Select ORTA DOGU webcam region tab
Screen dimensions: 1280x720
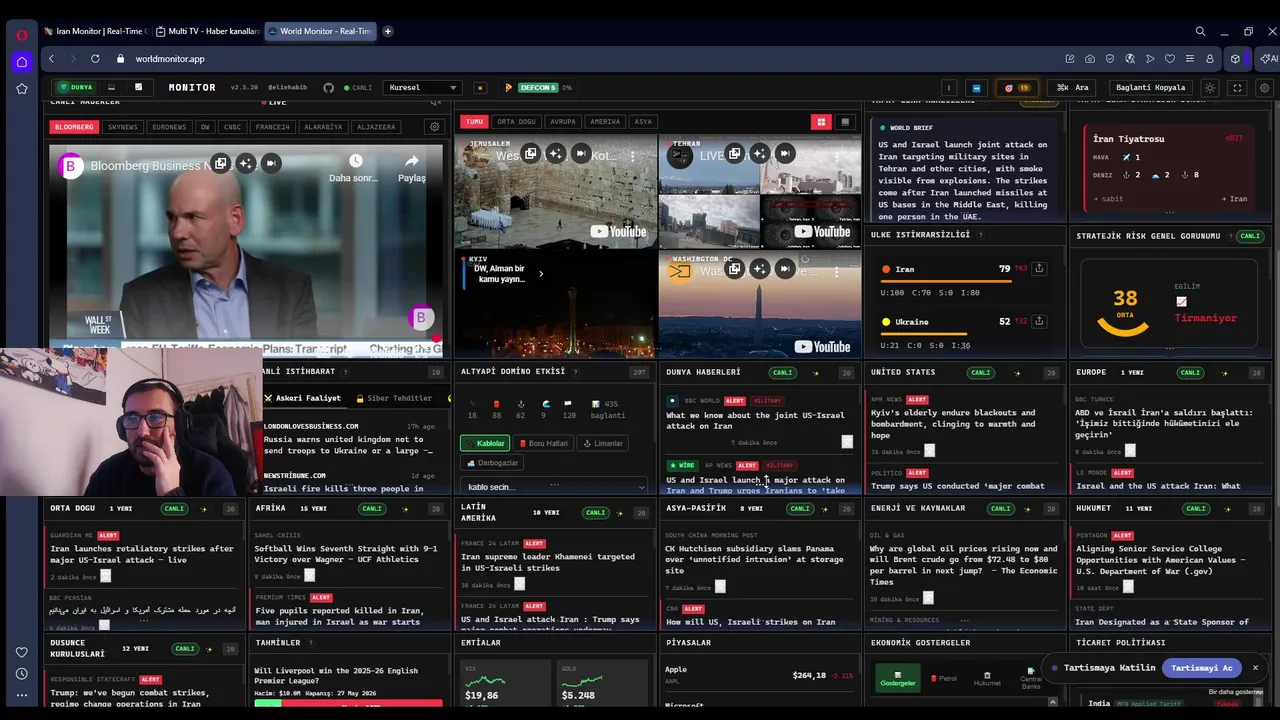pyautogui.click(x=517, y=122)
